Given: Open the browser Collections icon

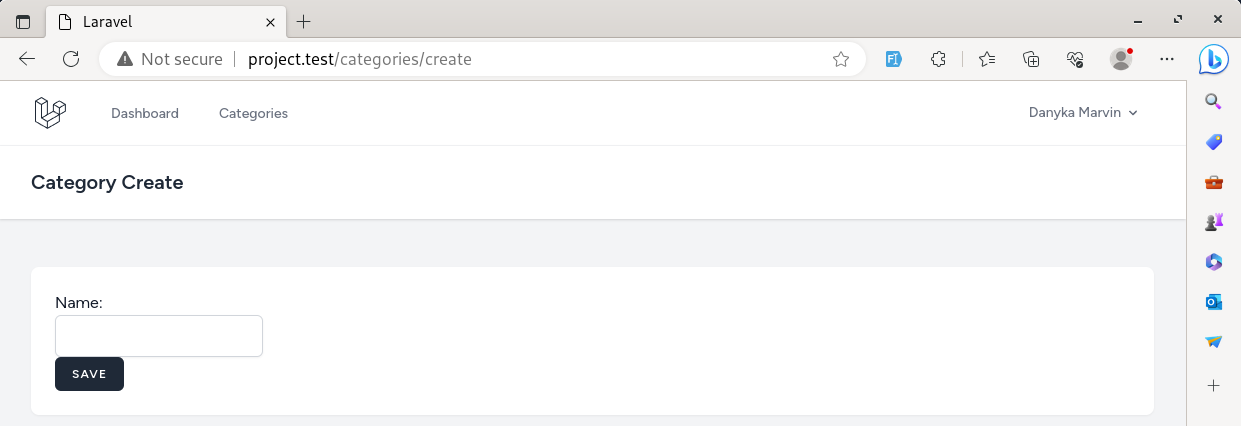Looking at the screenshot, I should click(x=1031, y=59).
